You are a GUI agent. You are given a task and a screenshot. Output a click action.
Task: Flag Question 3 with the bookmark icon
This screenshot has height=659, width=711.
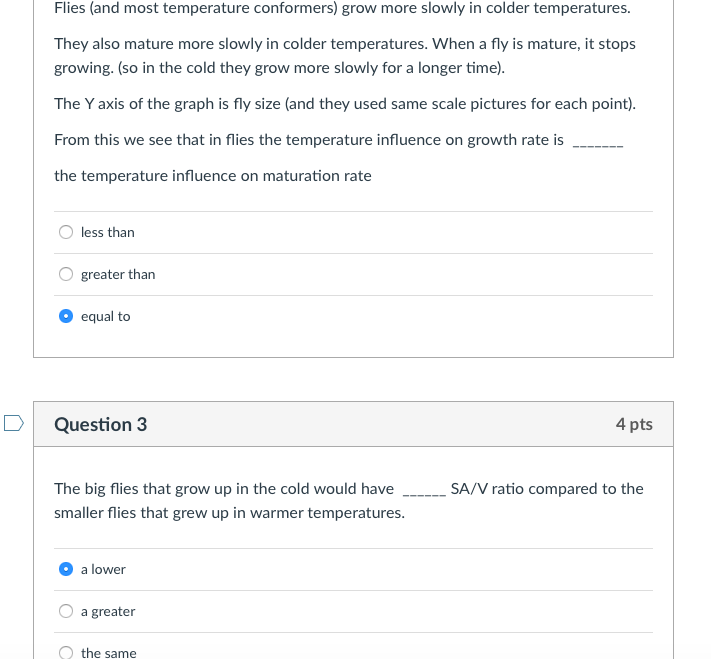click(x=13, y=424)
